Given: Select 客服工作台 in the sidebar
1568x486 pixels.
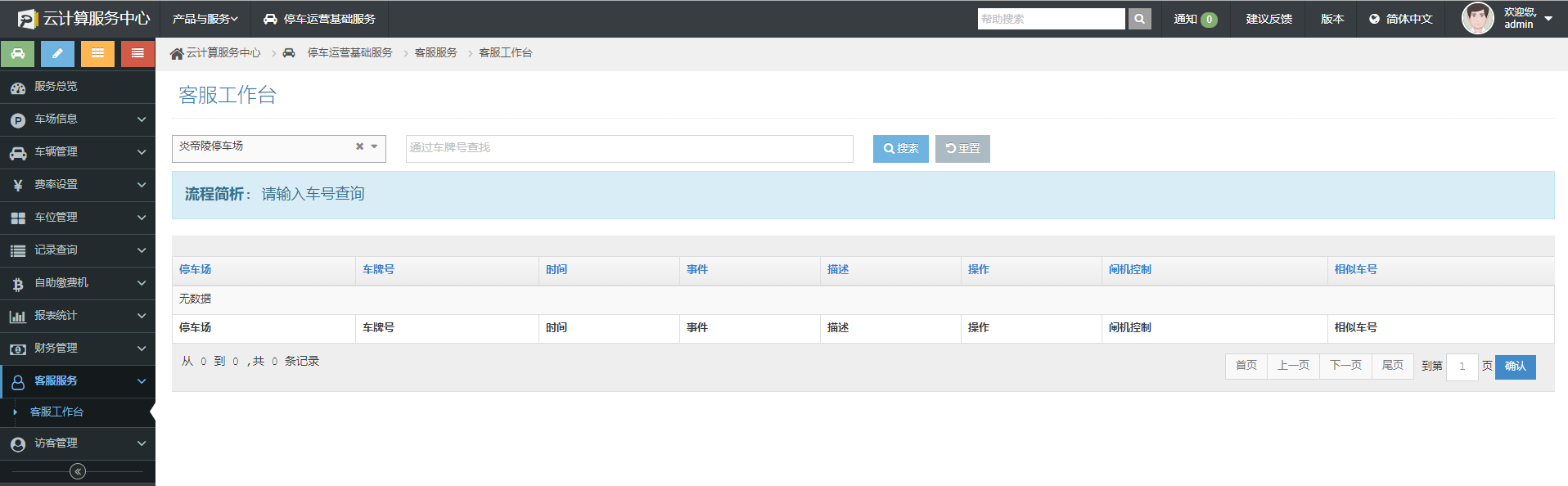Looking at the screenshot, I should [x=56, y=412].
